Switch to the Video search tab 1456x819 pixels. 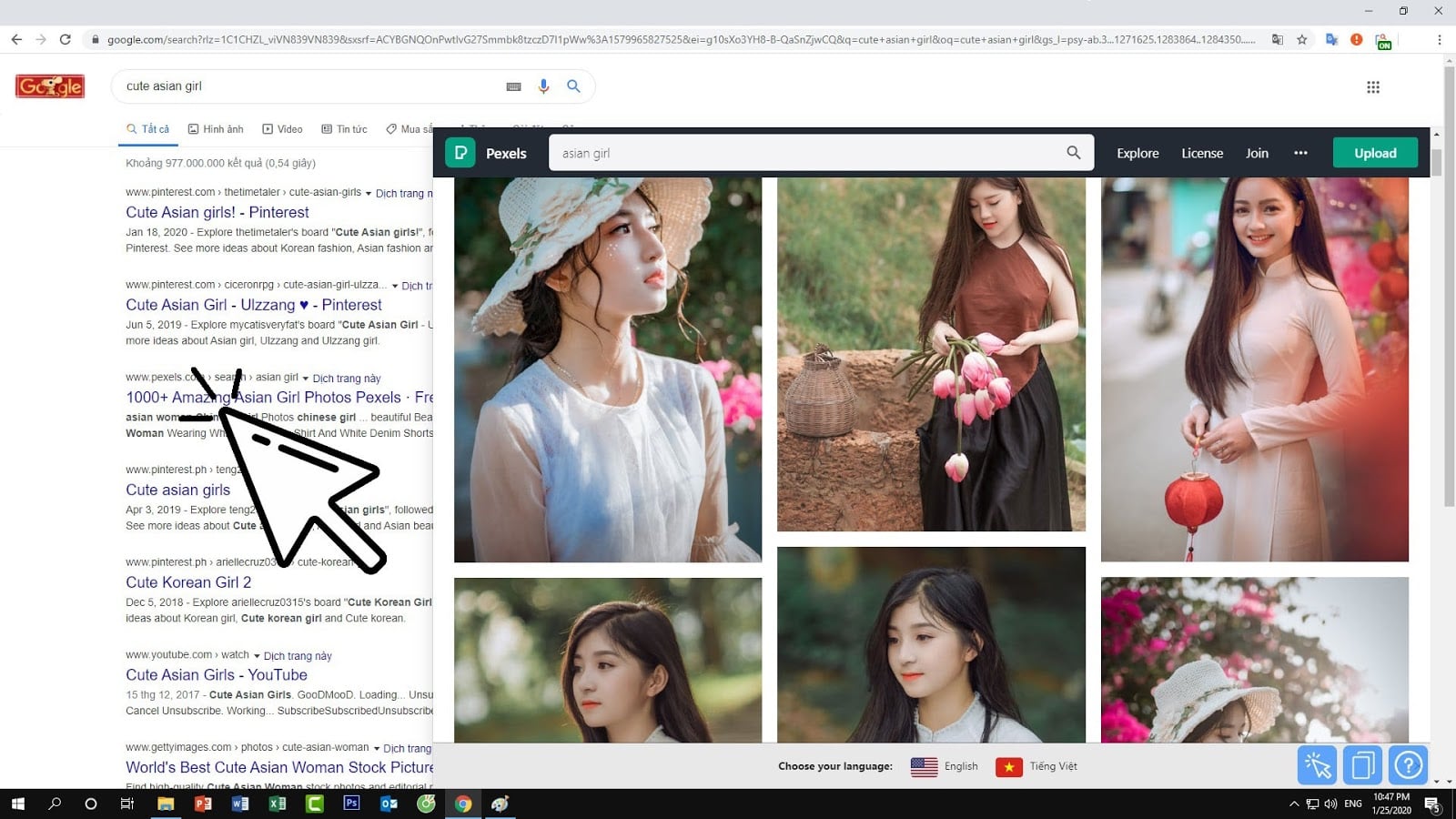pyautogui.click(x=282, y=129)
